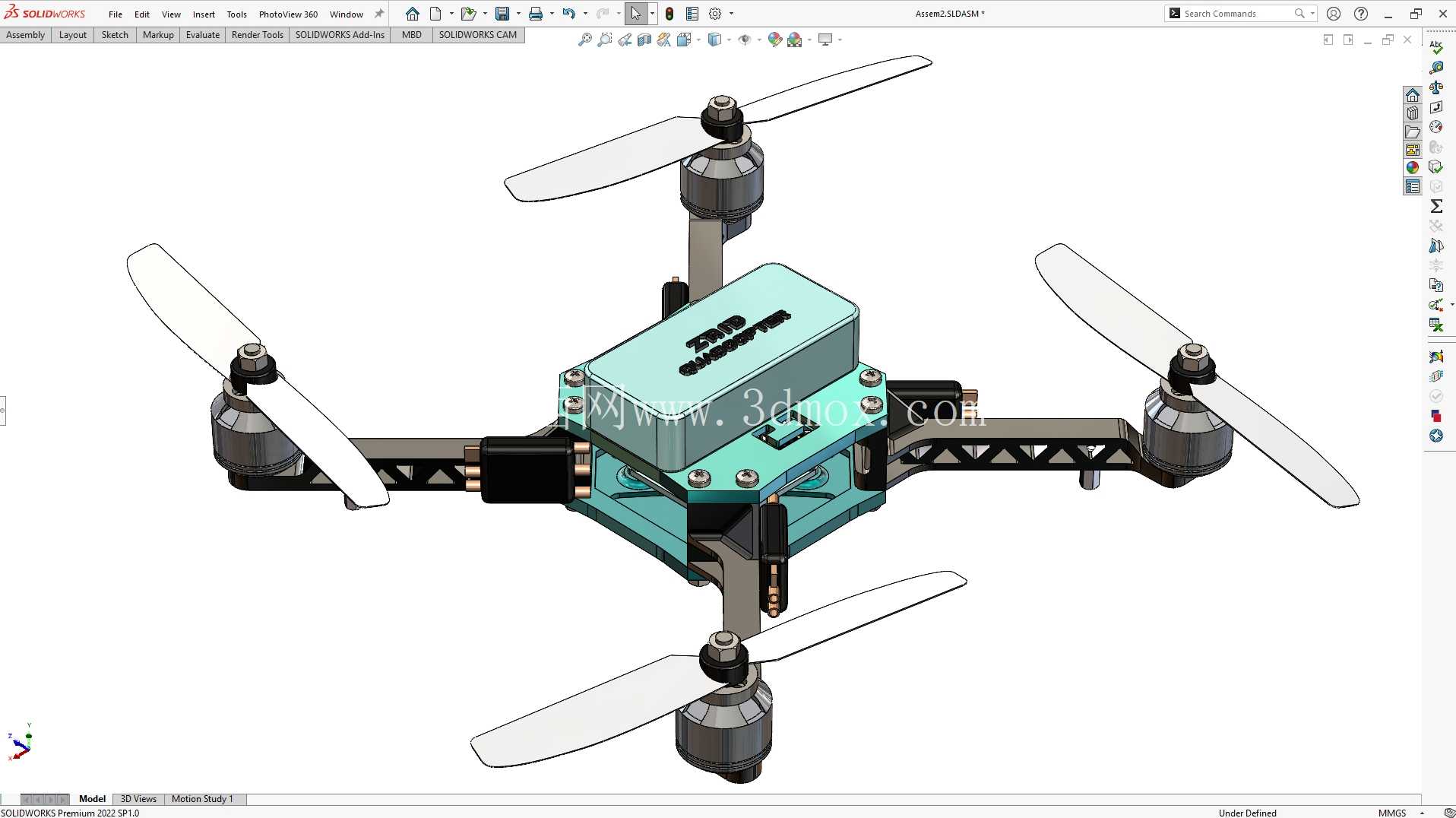Viewport: 1456px width, 818px height.
Task: Click Hide/Show Items eye icon
Action: (x=745, y=40)
